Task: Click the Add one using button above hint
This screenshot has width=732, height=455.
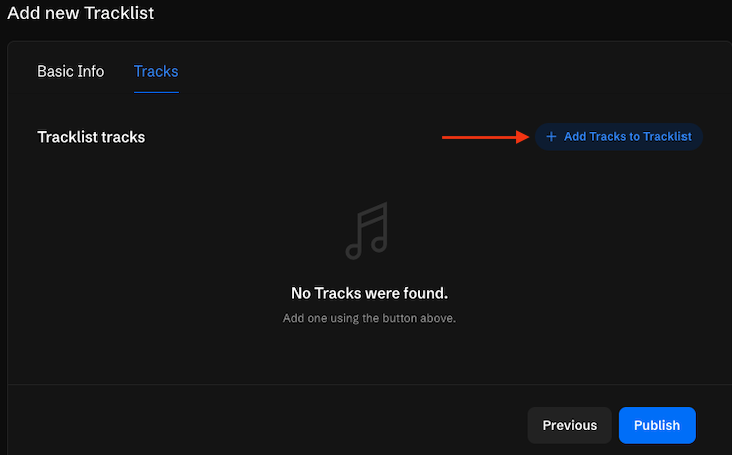Action: (x=369, y=318)
